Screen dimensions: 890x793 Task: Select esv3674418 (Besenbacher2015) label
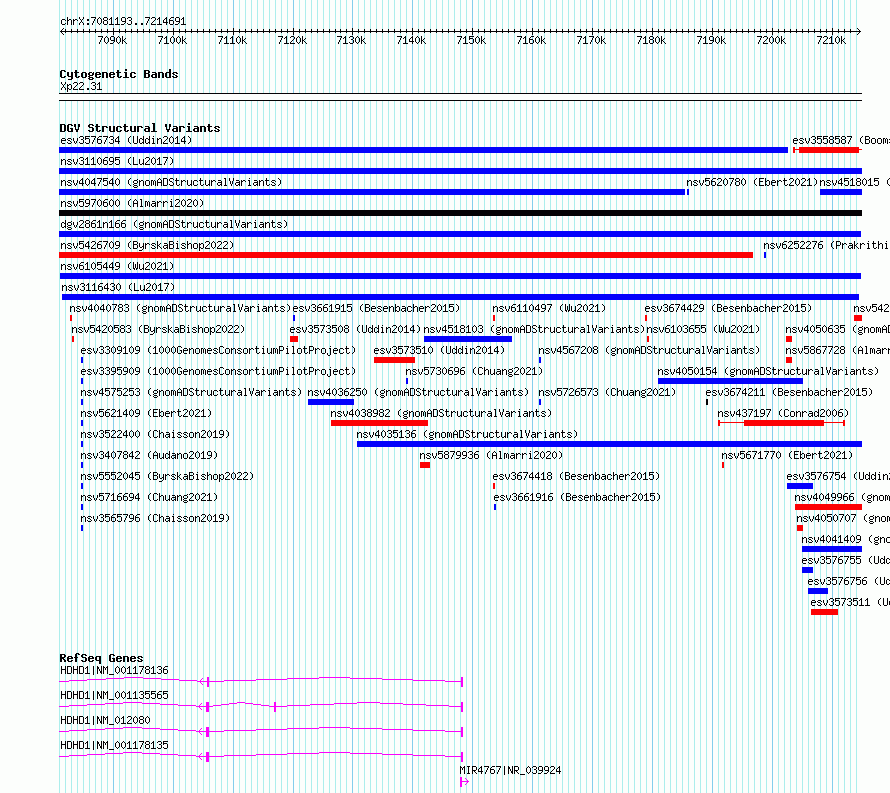click(576, 476)
